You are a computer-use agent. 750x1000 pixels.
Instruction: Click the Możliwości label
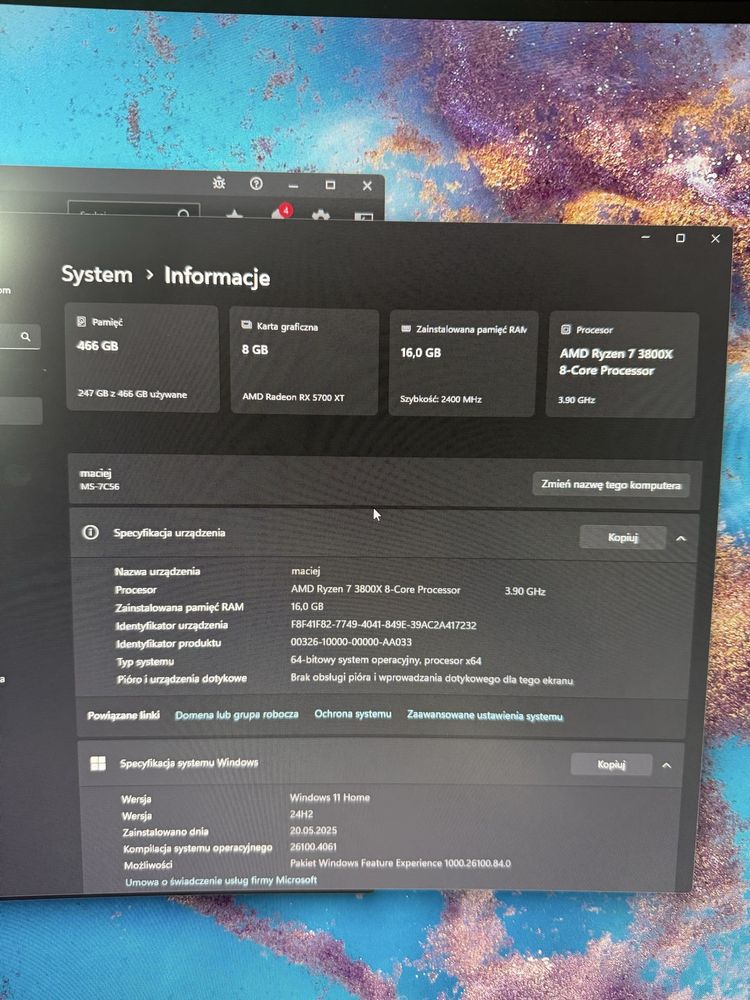[x=148, y=865]
